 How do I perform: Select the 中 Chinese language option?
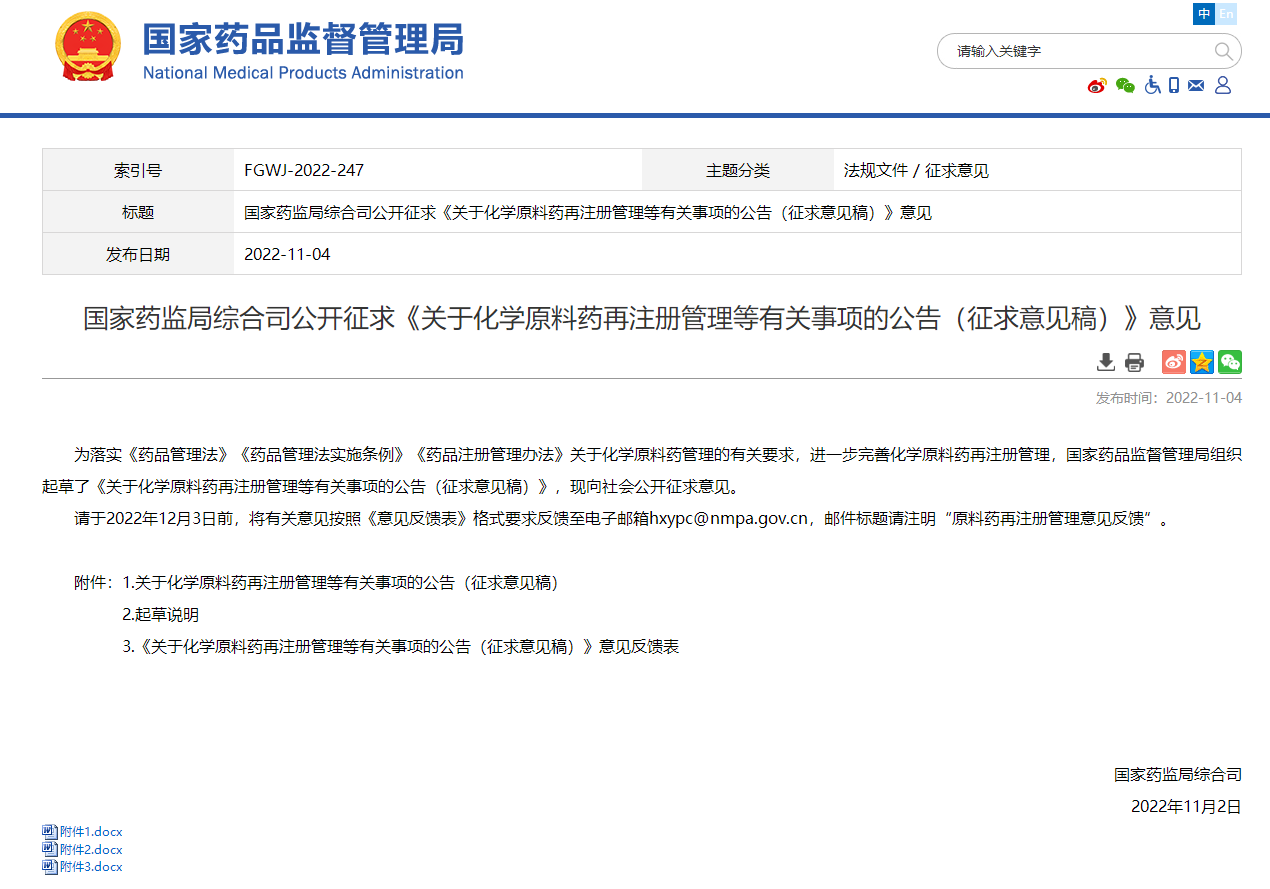[x=1204, y=14]
